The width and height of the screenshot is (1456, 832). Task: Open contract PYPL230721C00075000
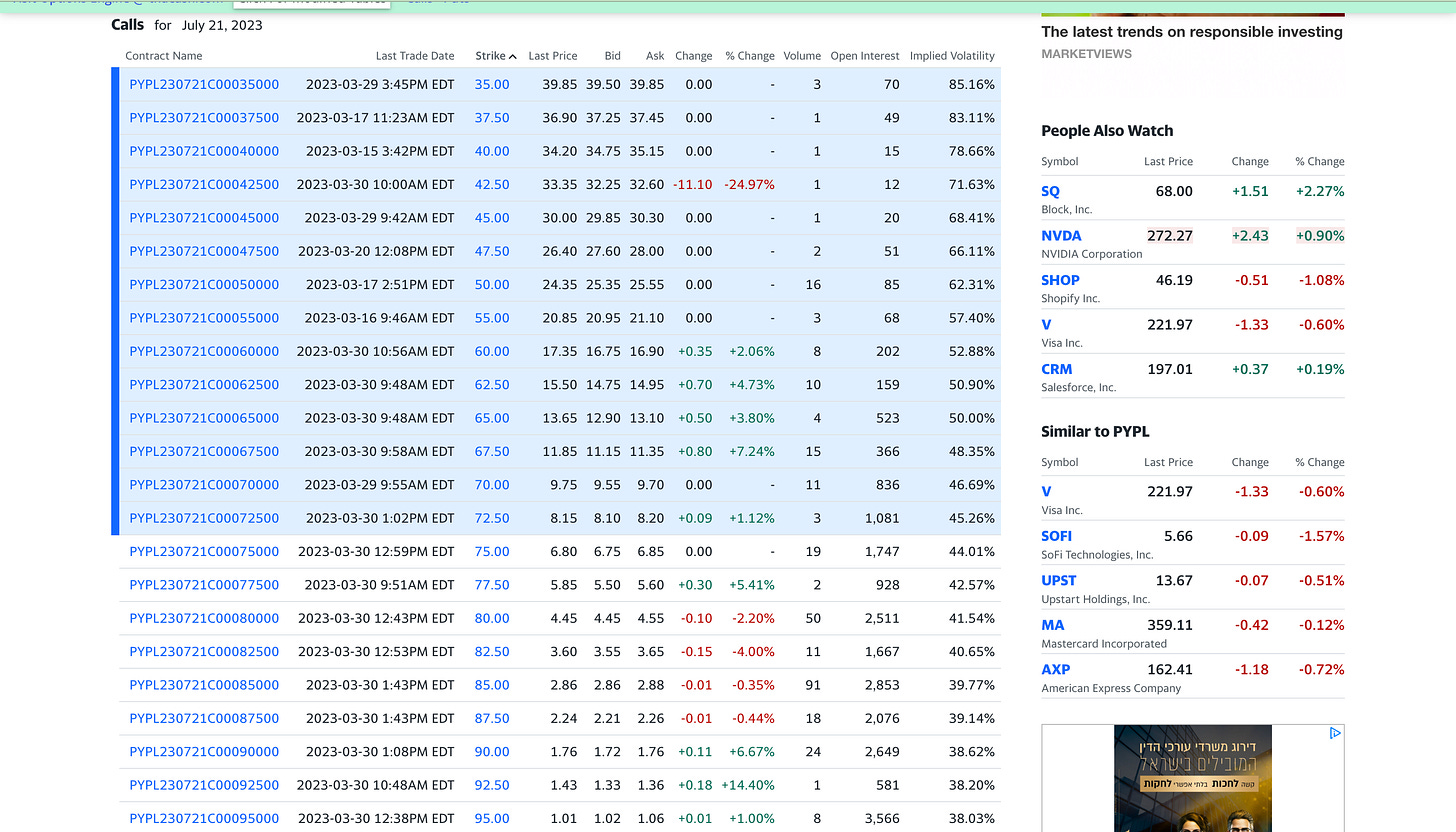[x=204, y=551]
